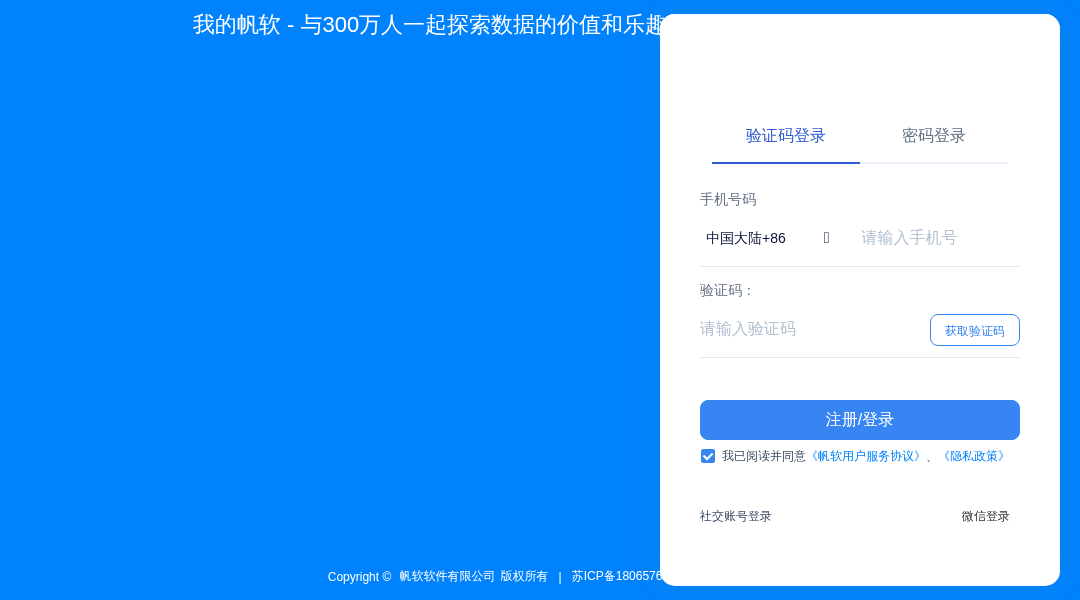
Task: Click the 获取验证码 button
Action: coord(974,329)
